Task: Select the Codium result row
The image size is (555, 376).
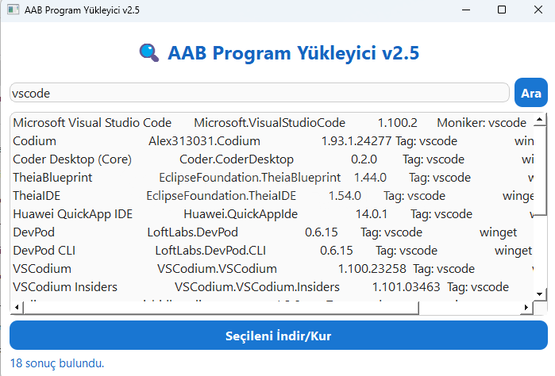Action: click(x=273, y=141)
